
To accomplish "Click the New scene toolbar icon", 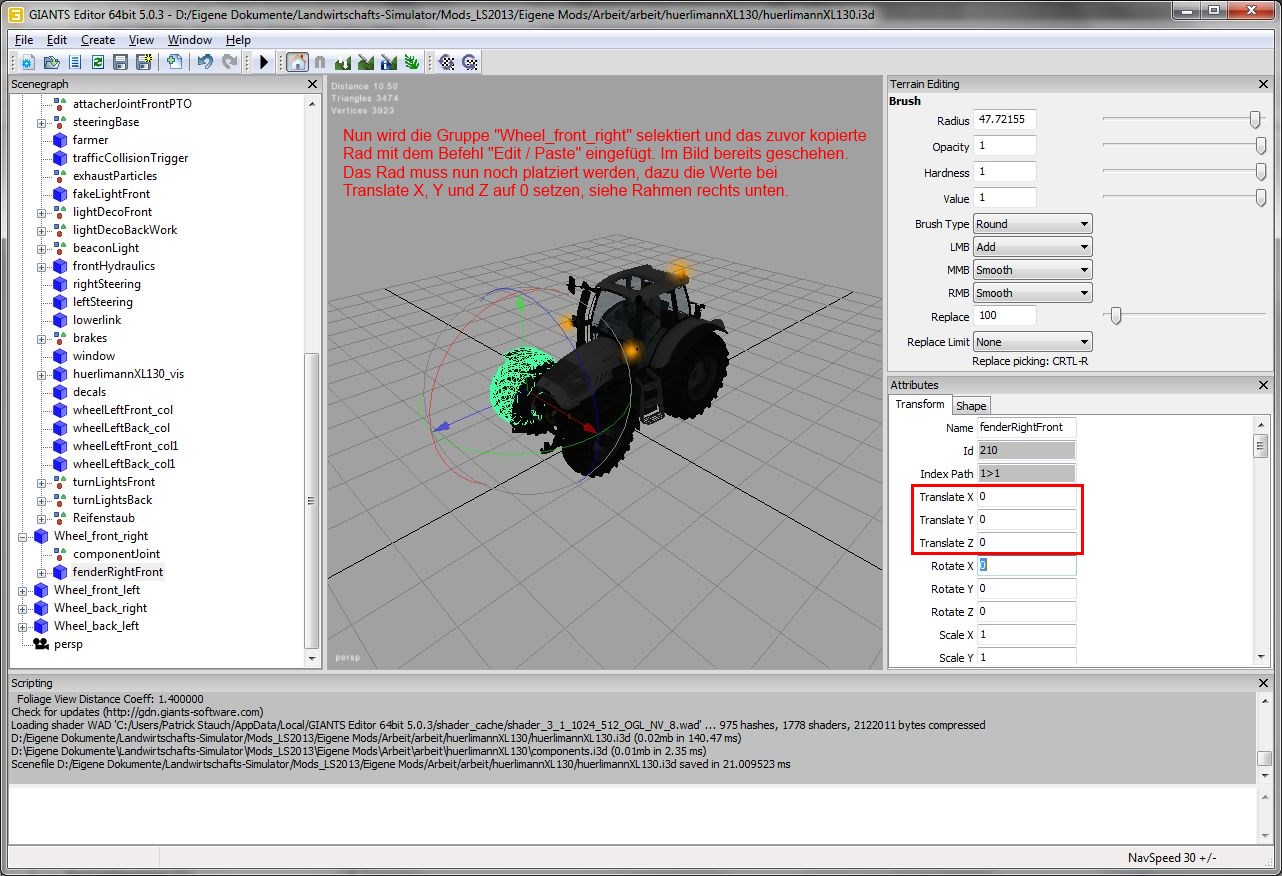I will pyautogui.click(x=27, y=62).
